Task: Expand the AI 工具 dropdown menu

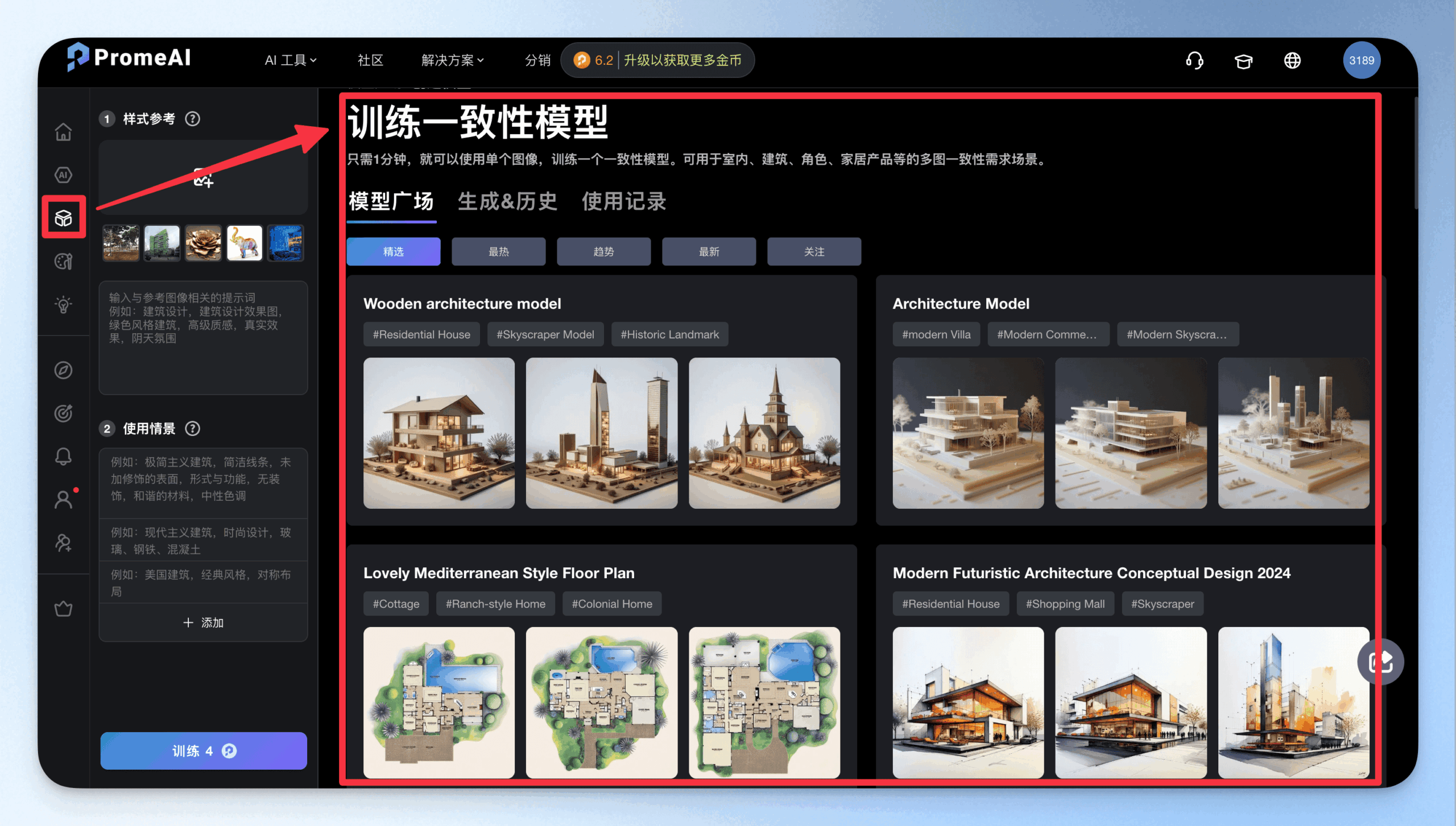Action: [291, 60]
